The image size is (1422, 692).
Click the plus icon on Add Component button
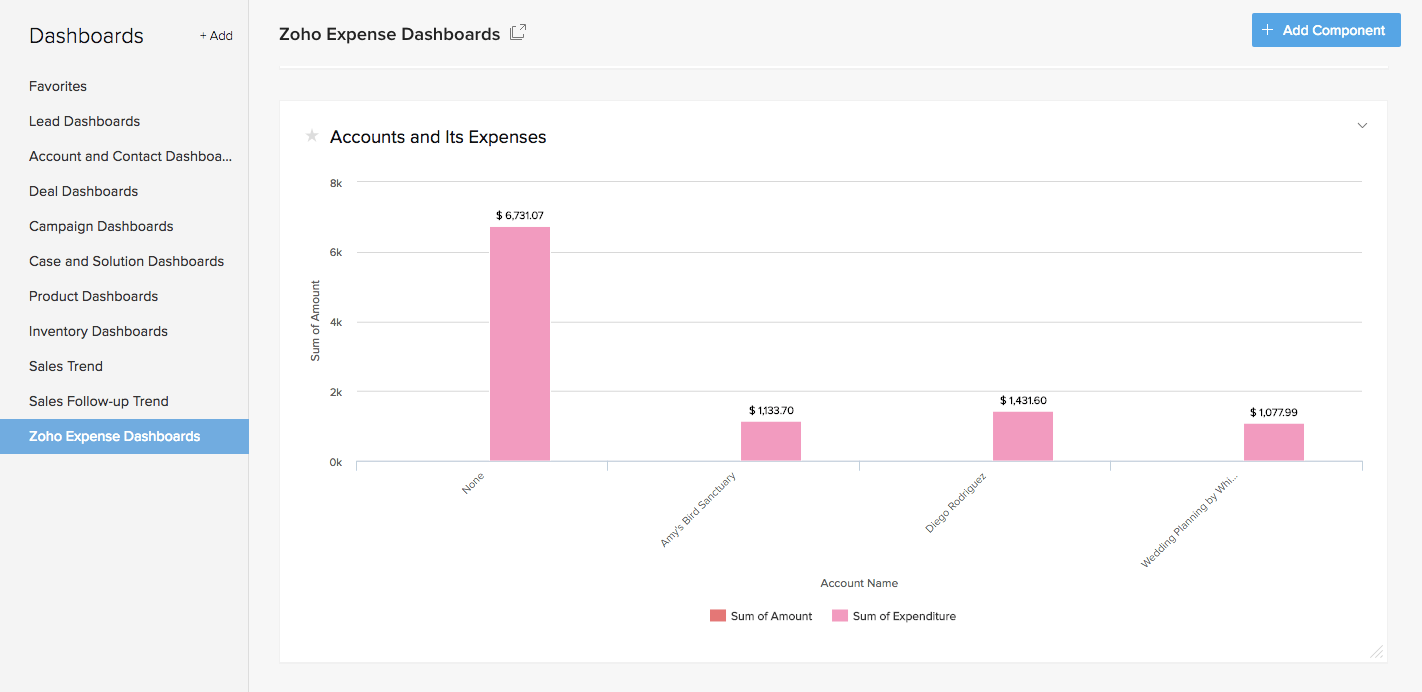click(1266, 30)
